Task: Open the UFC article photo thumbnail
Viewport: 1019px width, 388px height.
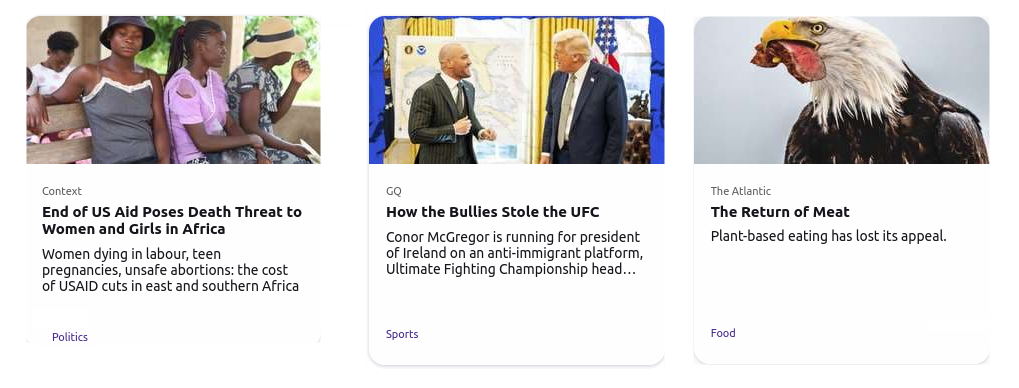Action: (517, 90)
